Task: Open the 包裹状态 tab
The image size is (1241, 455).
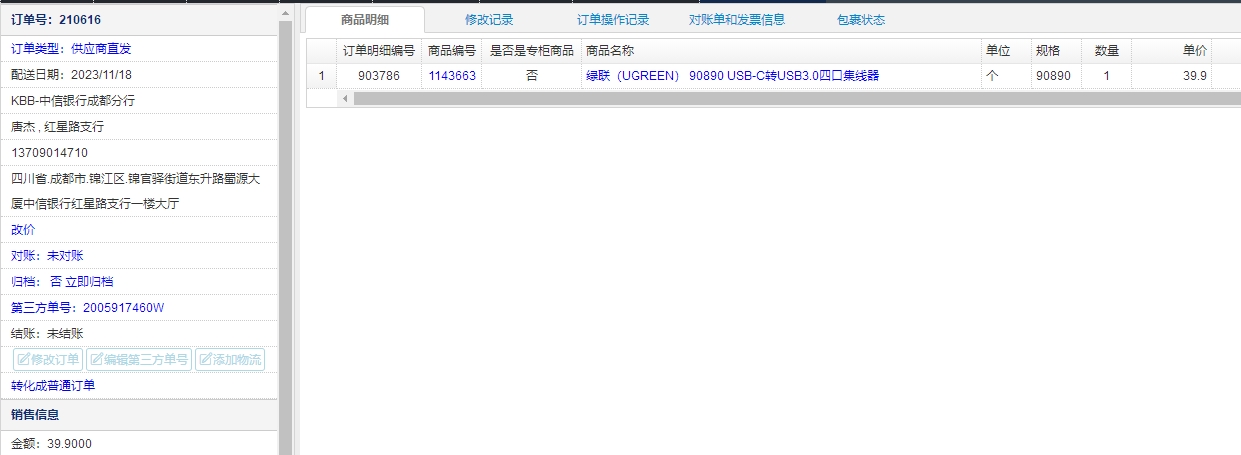Action: [861, 20]
